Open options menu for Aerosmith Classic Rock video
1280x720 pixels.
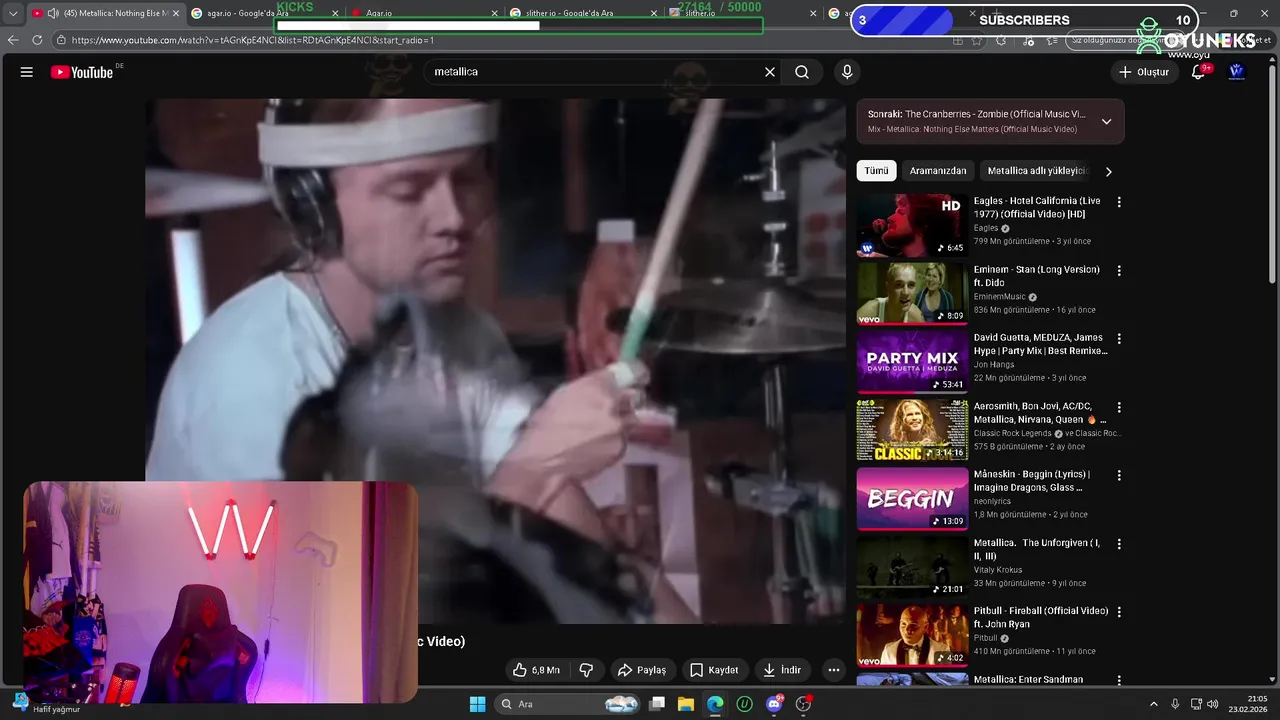(1119, 407)
